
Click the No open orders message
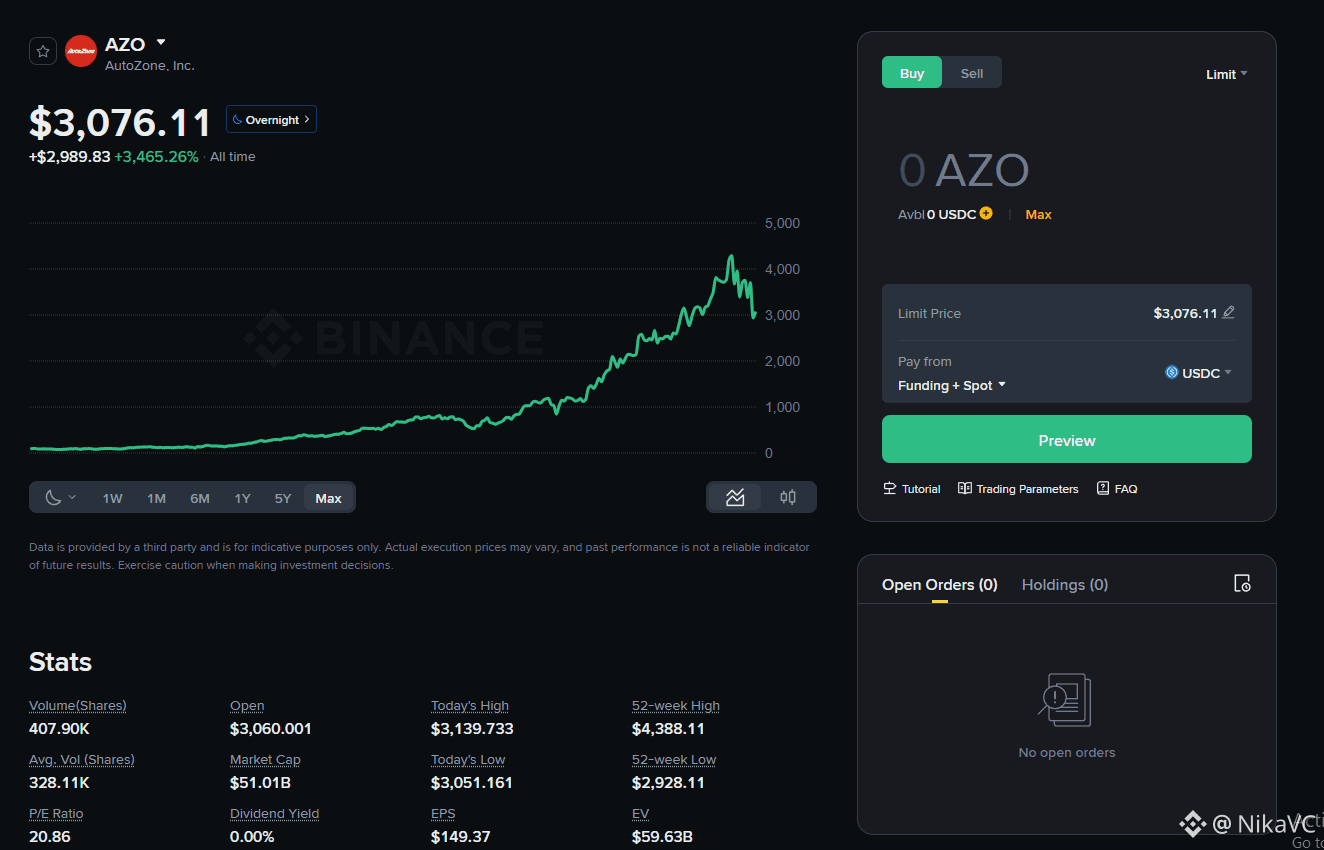pos(1067,752)
